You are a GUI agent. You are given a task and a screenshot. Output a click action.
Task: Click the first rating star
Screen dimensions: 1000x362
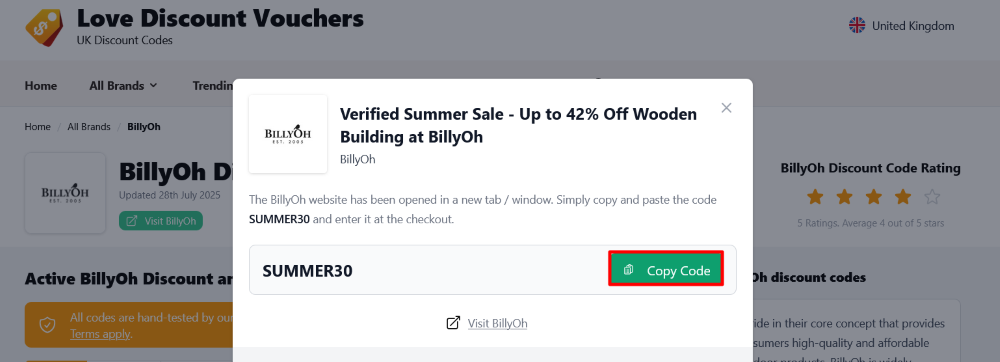[815, 196]
